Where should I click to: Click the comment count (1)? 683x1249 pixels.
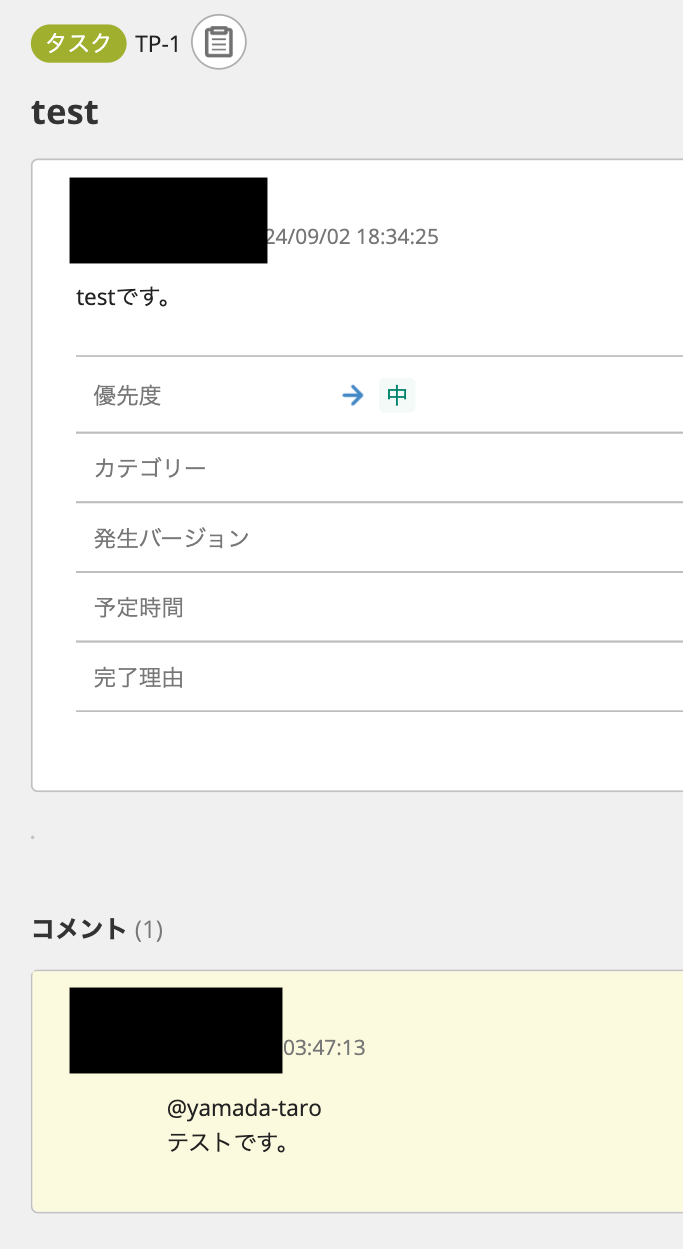click(x=149, y=930)
